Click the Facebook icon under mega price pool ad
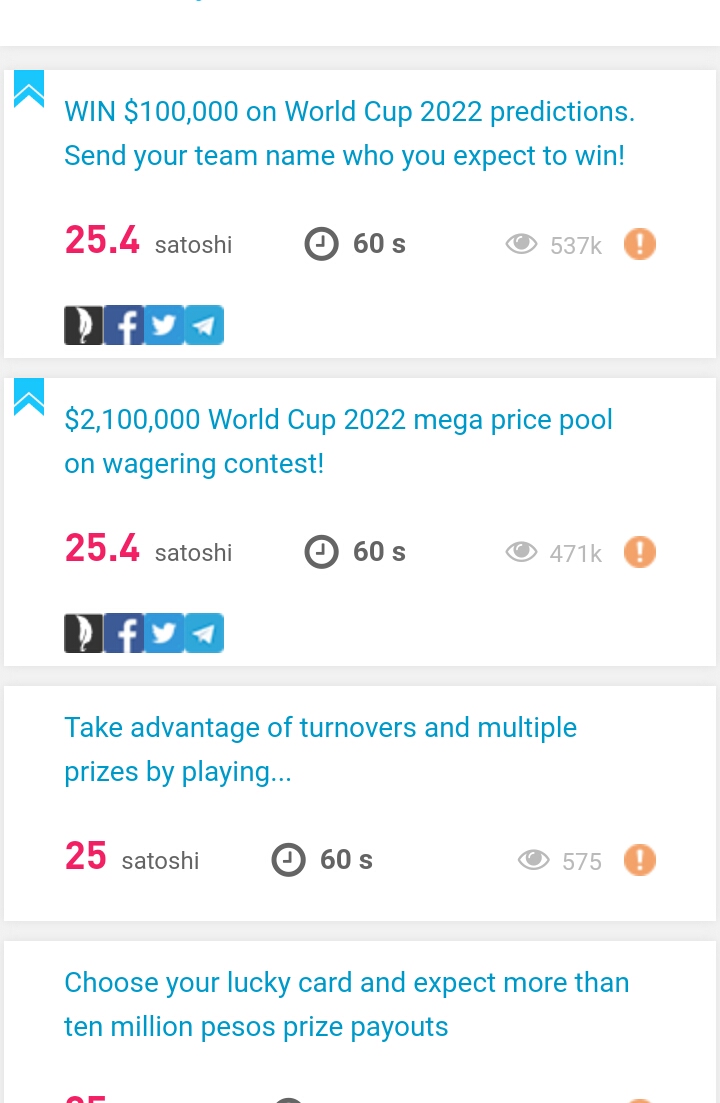 coord(124,633)
